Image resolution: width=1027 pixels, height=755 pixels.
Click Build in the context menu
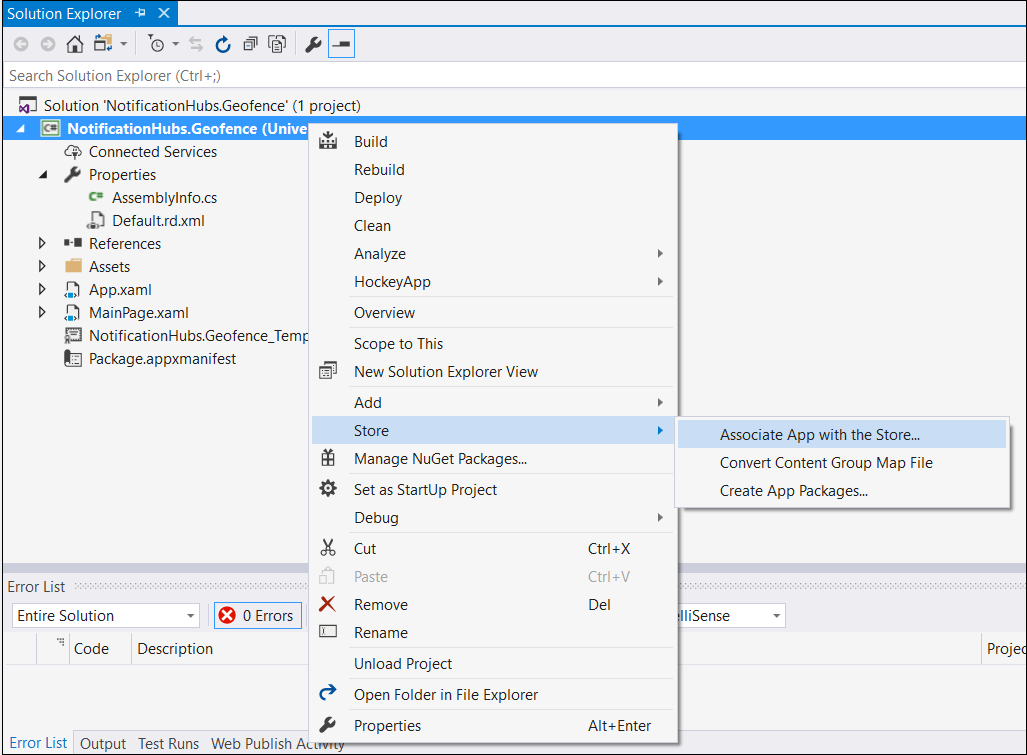pyautogui.click(x=372, y=141)
